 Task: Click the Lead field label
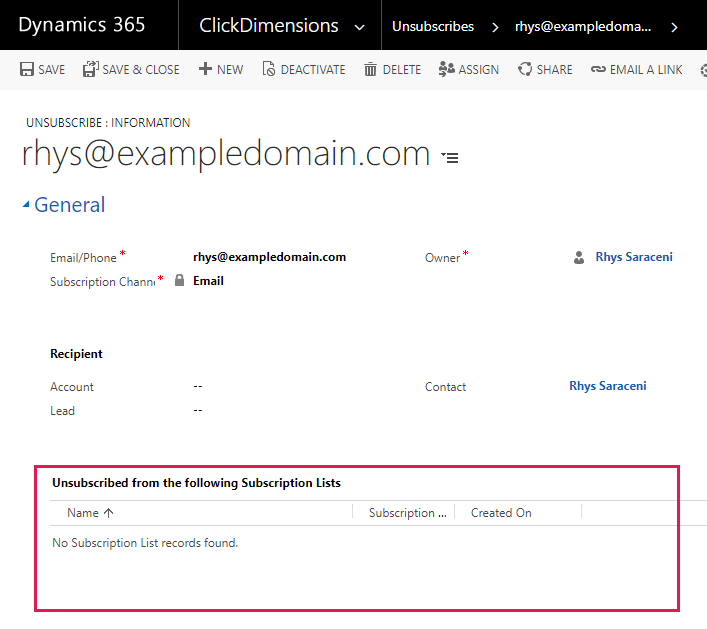(62, 411)
